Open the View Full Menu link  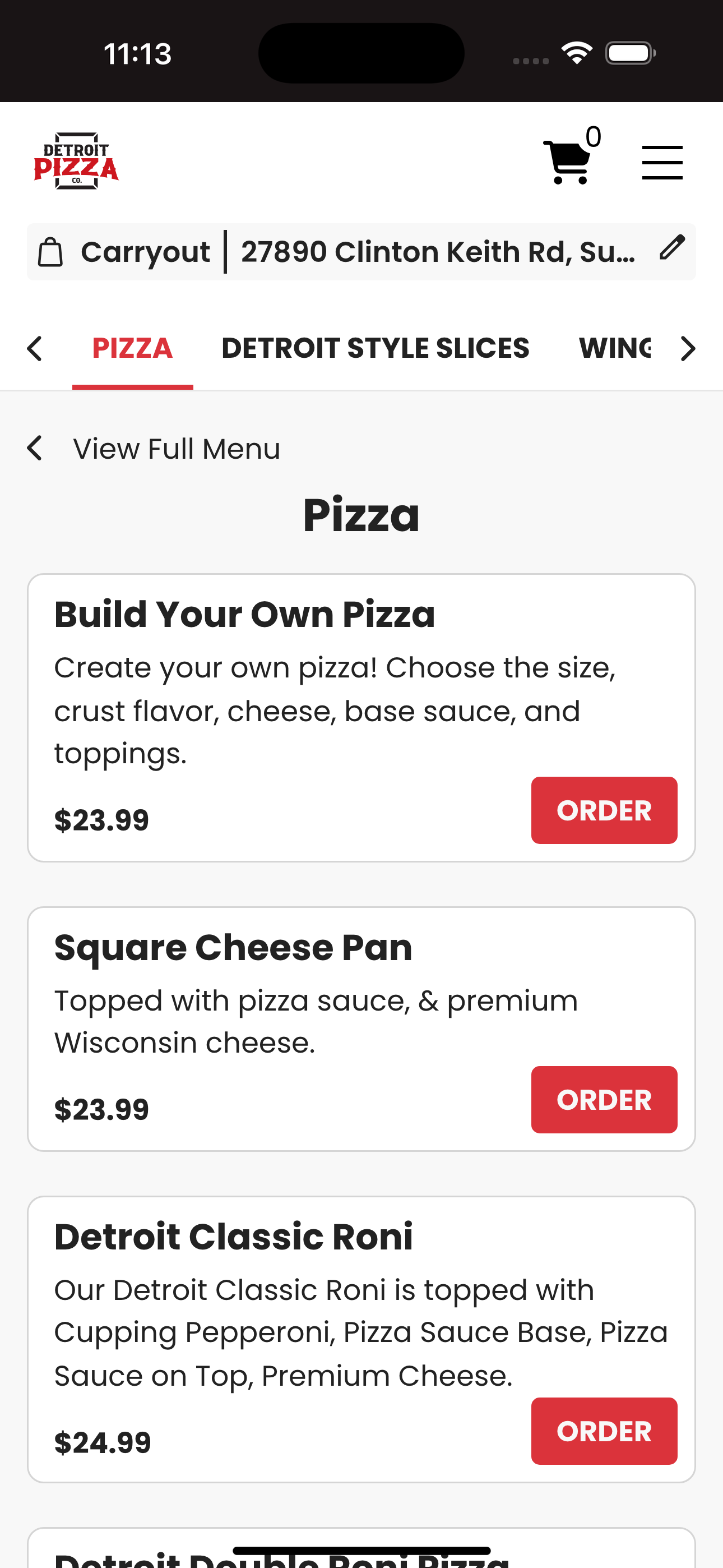click(x=177, y=449)
